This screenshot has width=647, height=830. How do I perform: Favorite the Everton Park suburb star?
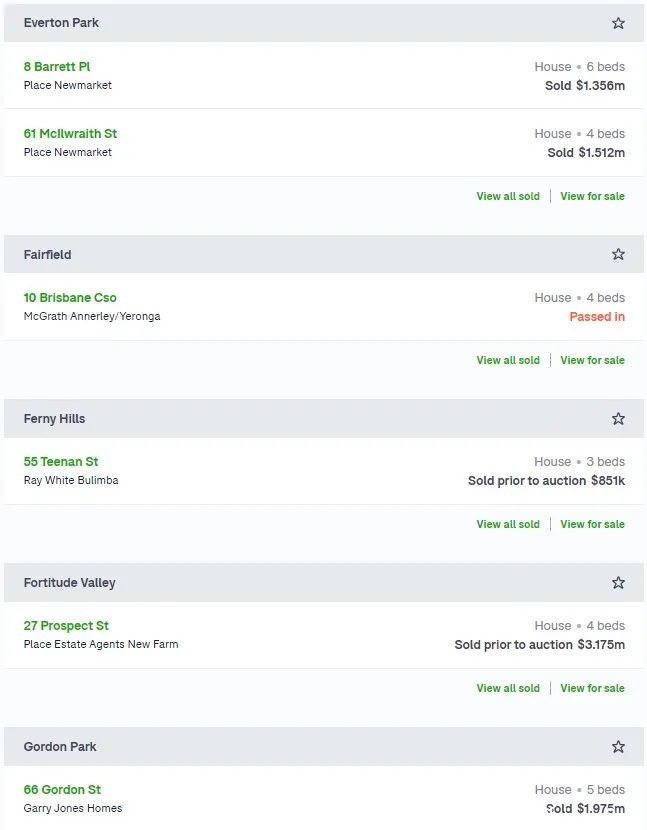coord(618,23)
